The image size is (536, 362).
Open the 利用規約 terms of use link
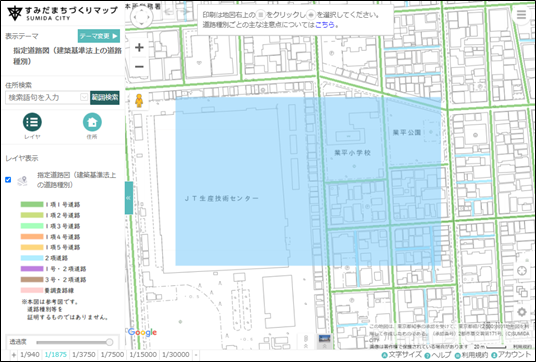[x=471, y=355]
